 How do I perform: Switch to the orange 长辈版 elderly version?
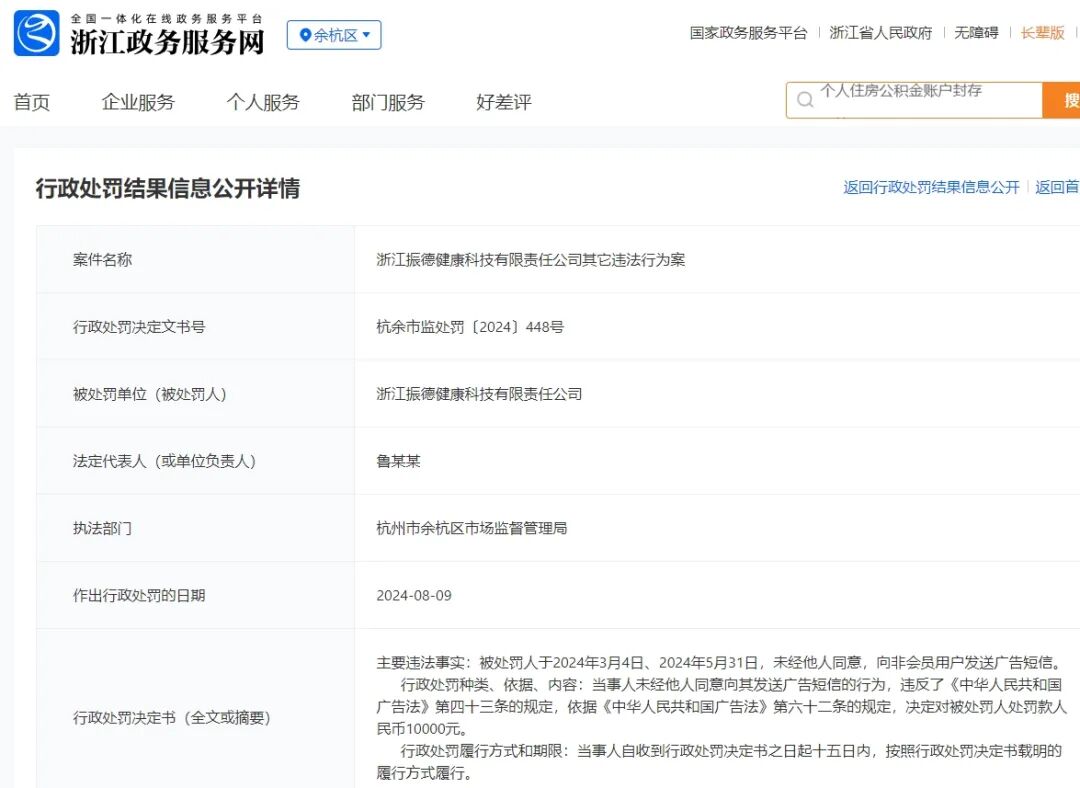(x=1043, y=33)
